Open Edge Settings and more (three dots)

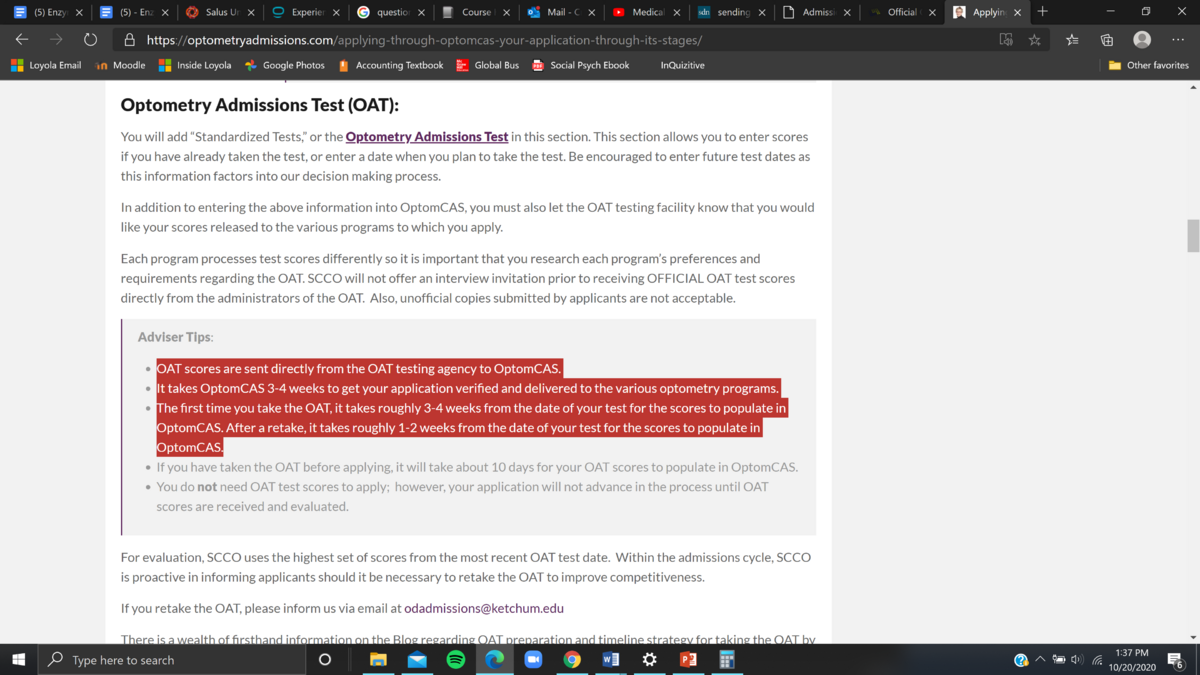pyautogui.click(x=1178, y=40)
